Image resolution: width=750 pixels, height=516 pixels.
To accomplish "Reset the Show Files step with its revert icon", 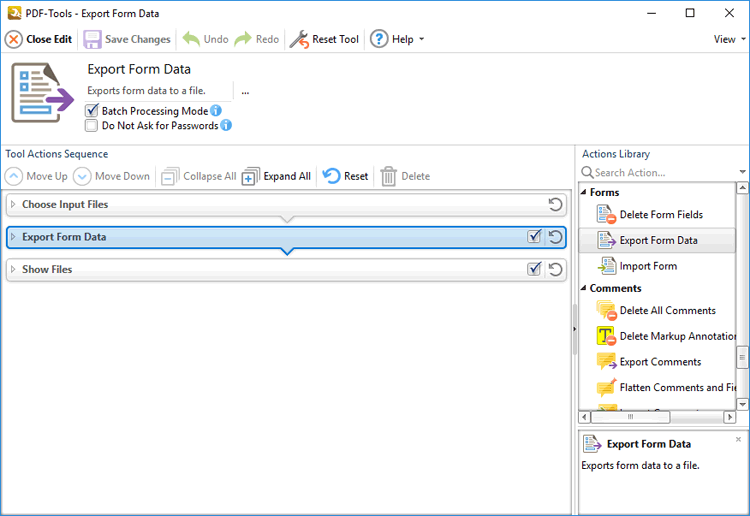I will (x=555, y=270).
